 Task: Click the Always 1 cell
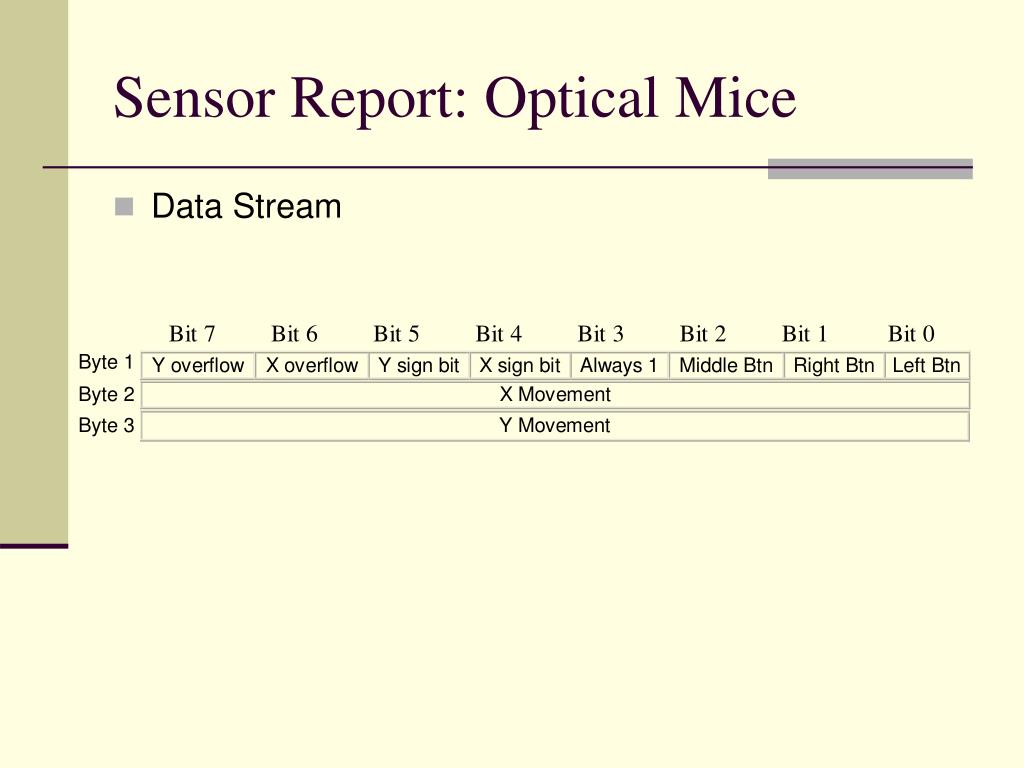pos(620,365)
